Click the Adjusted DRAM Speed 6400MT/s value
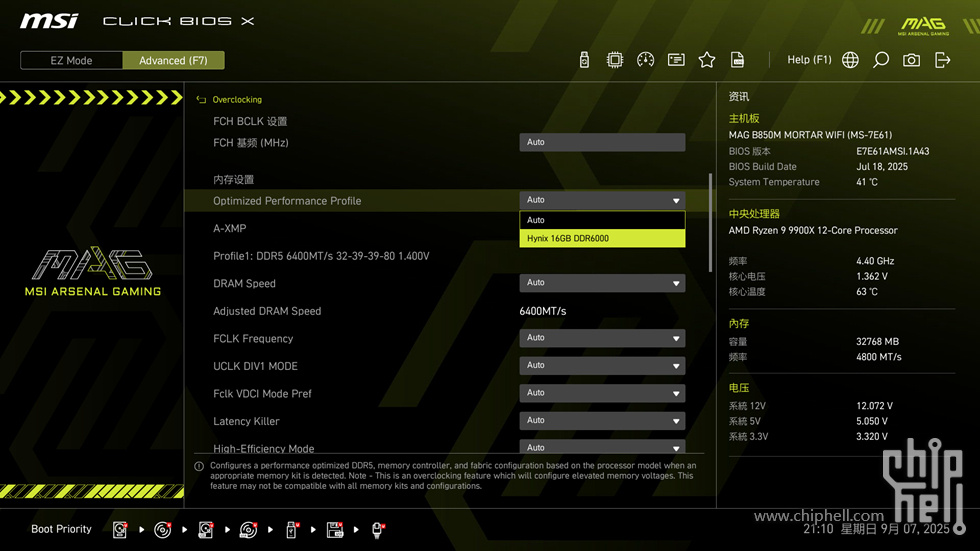980x551 pixels. click(x=542, y=311)
